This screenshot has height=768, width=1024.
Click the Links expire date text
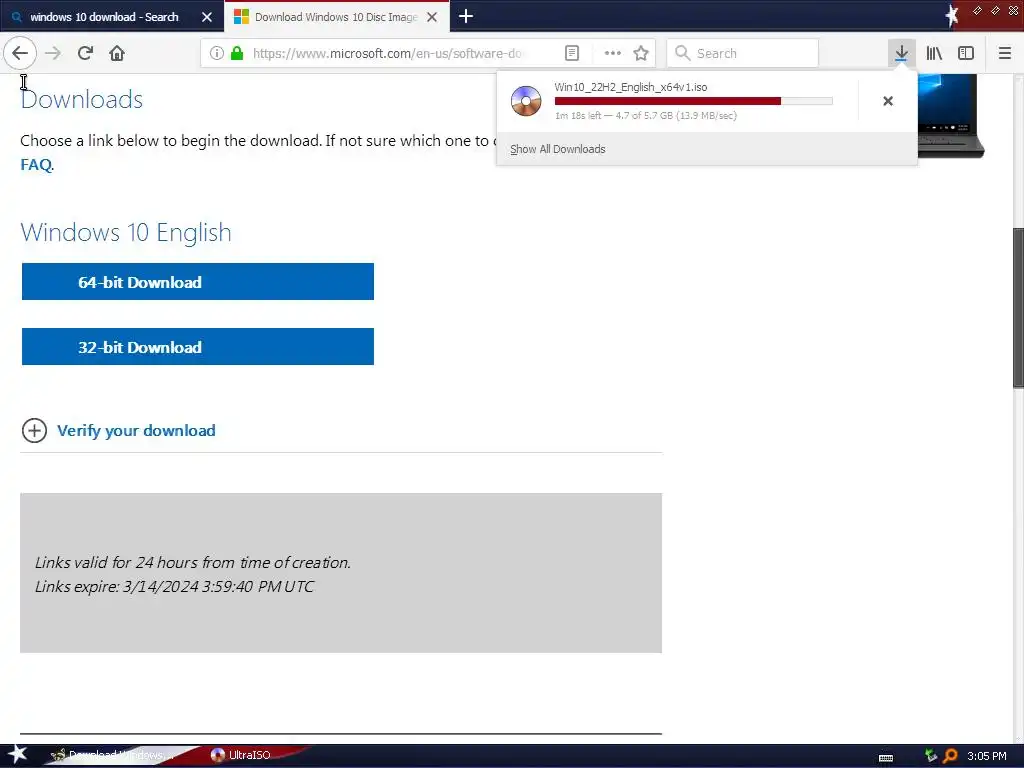click(x=174, y=586)
